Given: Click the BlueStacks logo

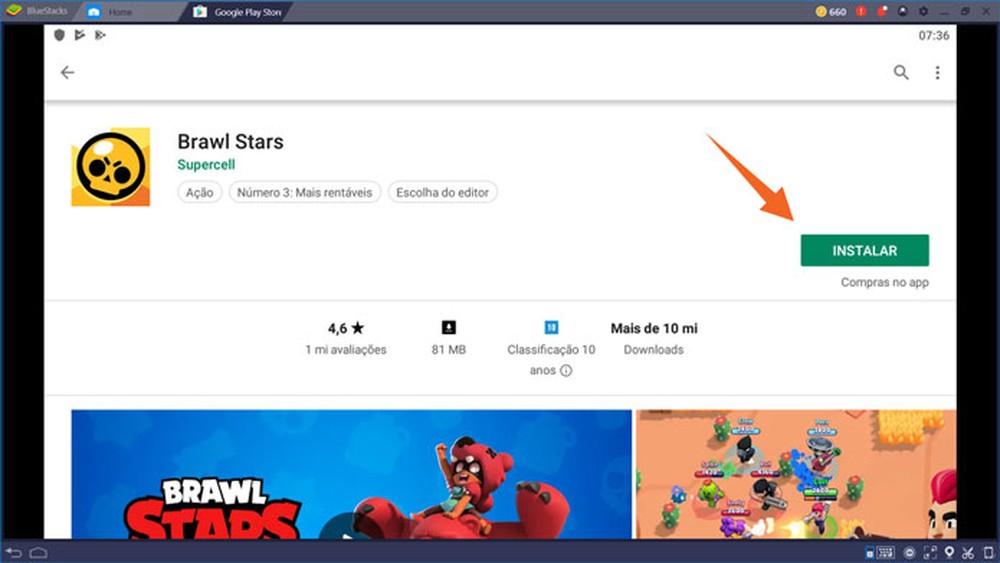Looking at the screenshot, I should (x=13, y=11).
